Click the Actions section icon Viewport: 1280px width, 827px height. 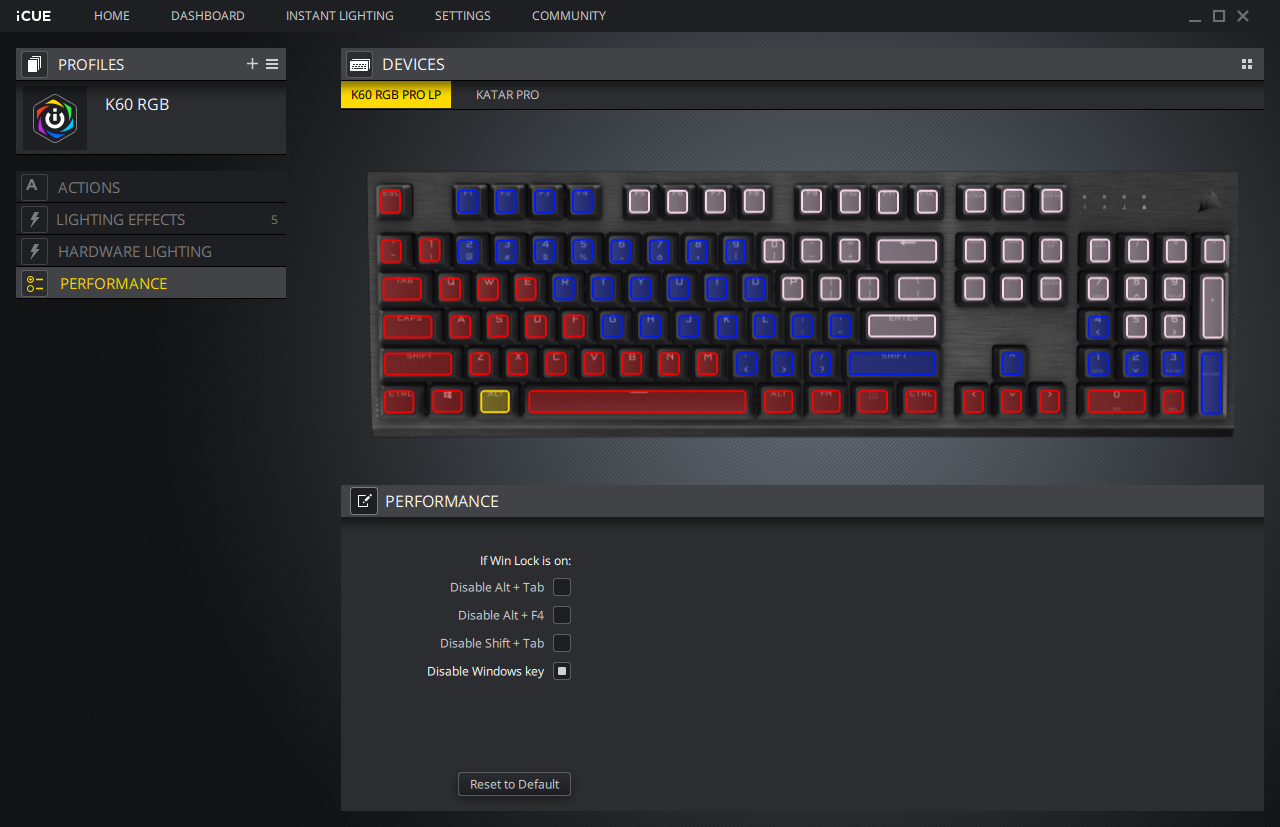[x=33, y=187]
